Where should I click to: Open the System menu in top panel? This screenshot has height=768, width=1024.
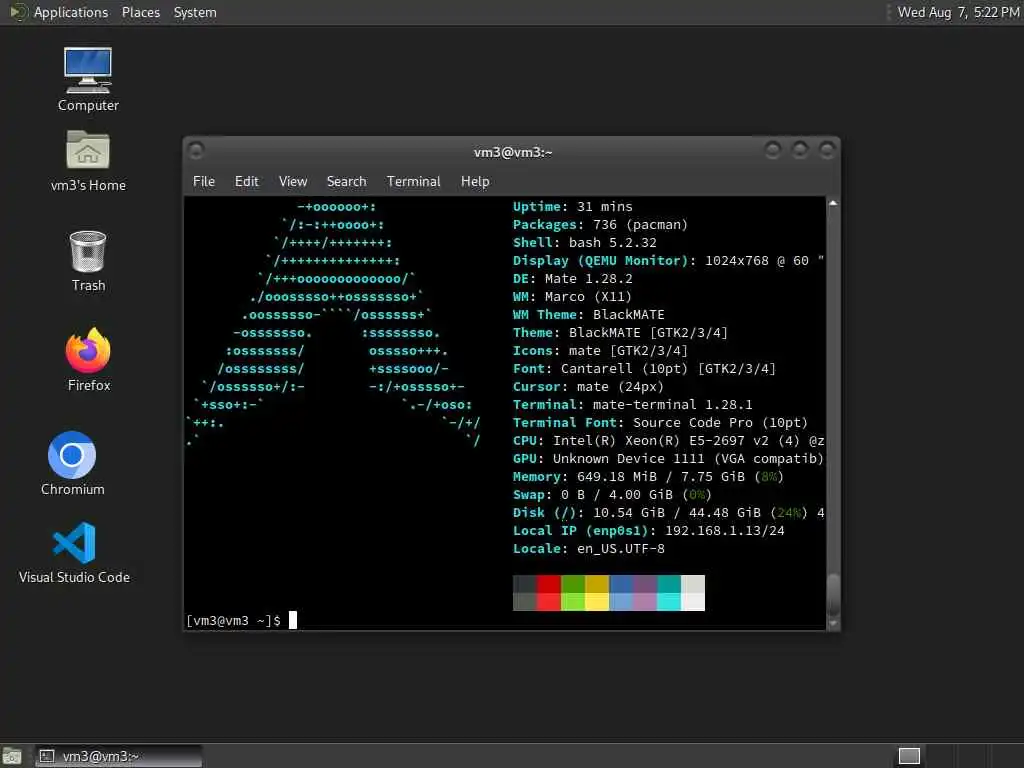coord(195,12)
